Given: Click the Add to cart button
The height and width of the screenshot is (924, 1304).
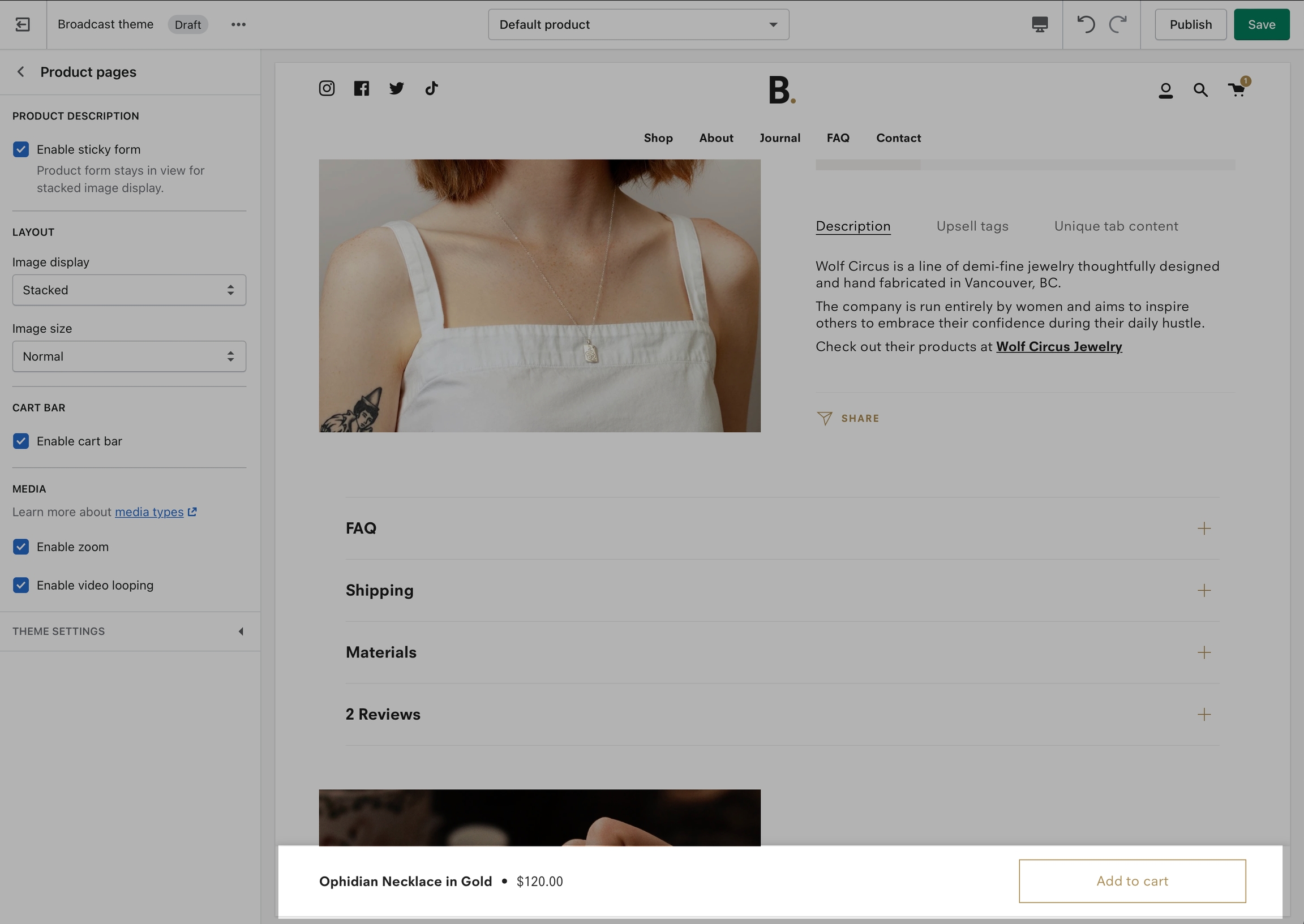Looking at the screenshot, I should [1131, 881].
